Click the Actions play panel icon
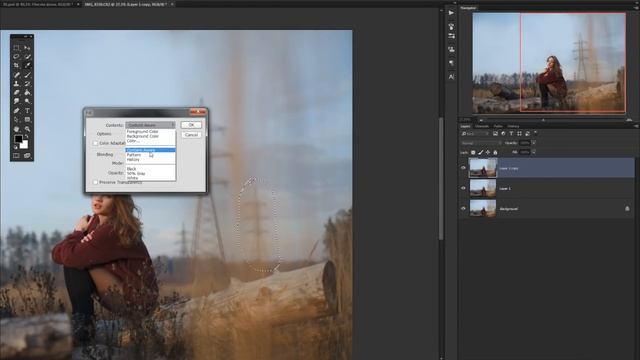This screenshot has width=640, height=360. pos(451,13)
